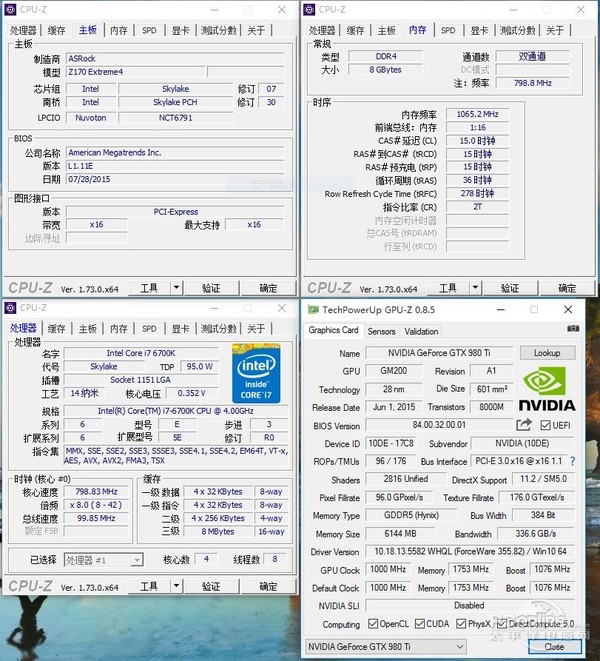Open SPD tab in processor CPU-Z window

pyautogui.click(x=149, y=329)
